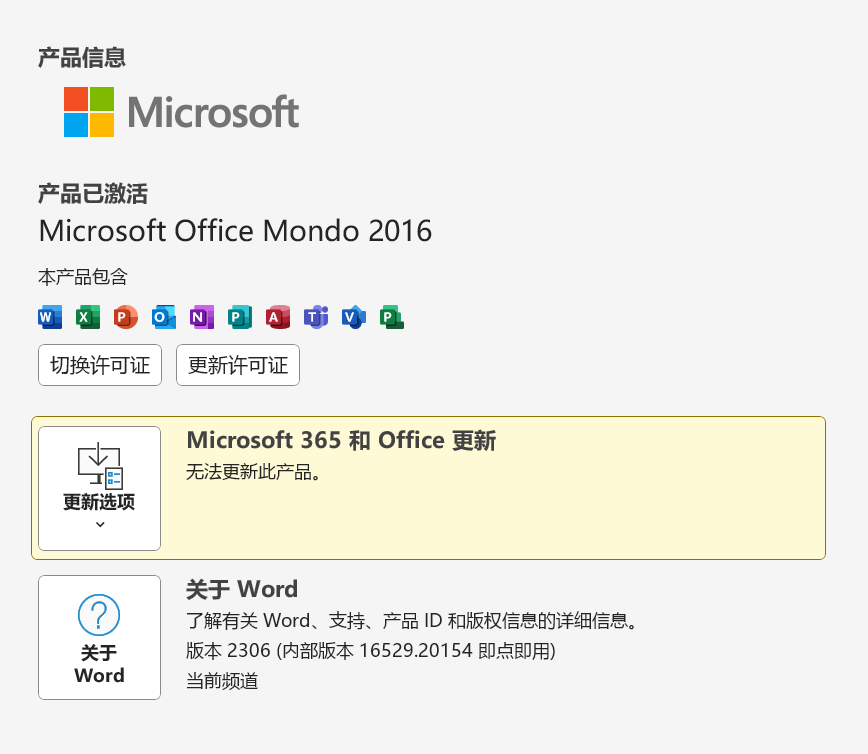Click the Word app icon
The height and width of the screenshot is (754, 868).
50,317
